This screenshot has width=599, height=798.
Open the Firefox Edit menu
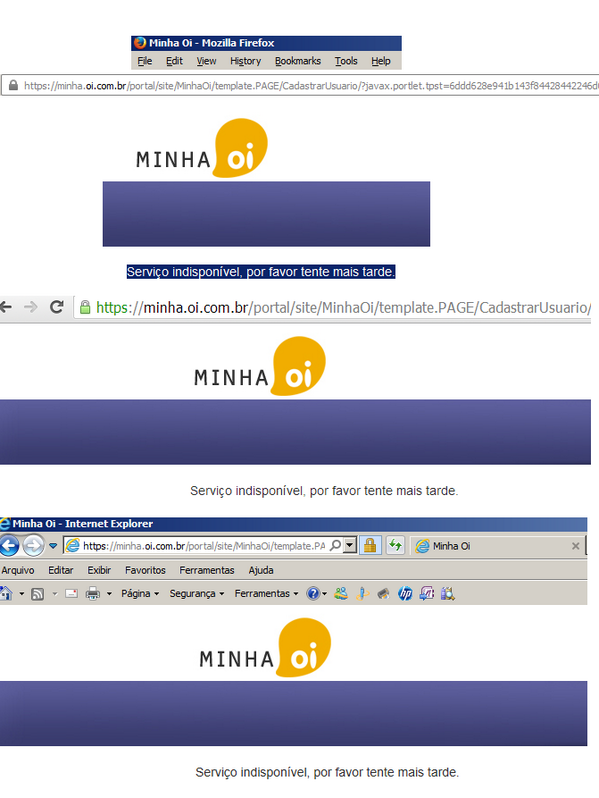pyautogui.click(x=174, y=61)
